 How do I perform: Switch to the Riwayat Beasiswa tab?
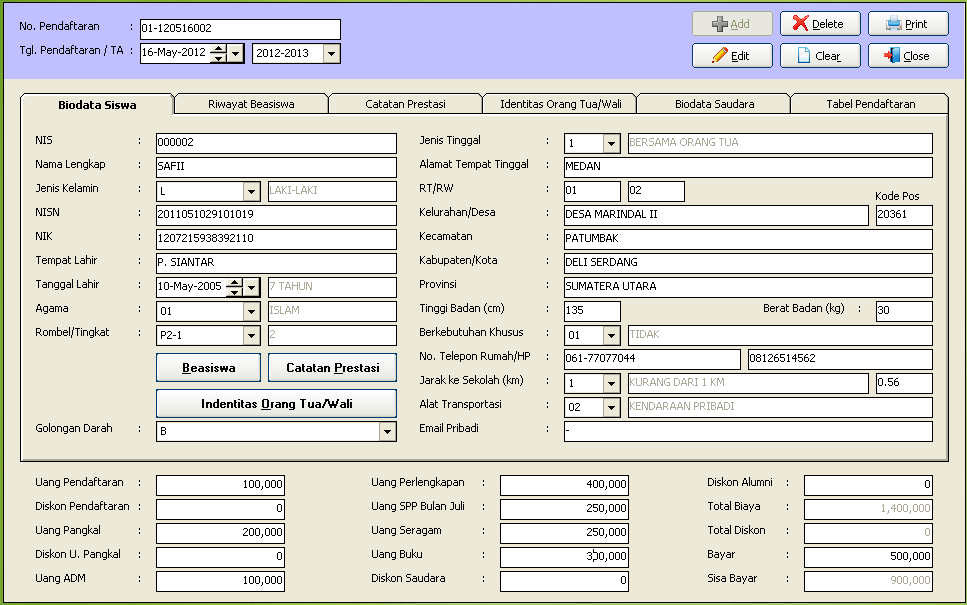point(251,104)
